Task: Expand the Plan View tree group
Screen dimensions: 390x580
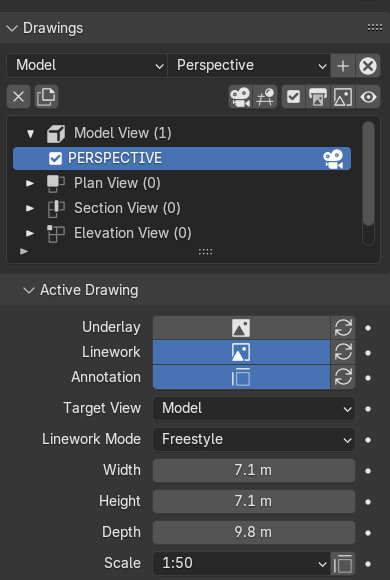Action: (30, 183)
